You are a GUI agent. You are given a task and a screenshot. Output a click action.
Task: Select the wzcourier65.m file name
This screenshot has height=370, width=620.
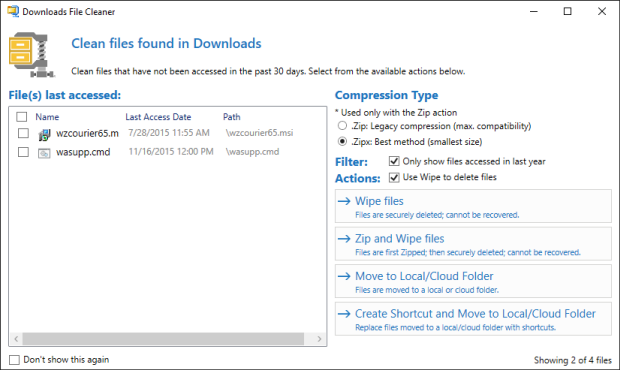click(87, 134)
